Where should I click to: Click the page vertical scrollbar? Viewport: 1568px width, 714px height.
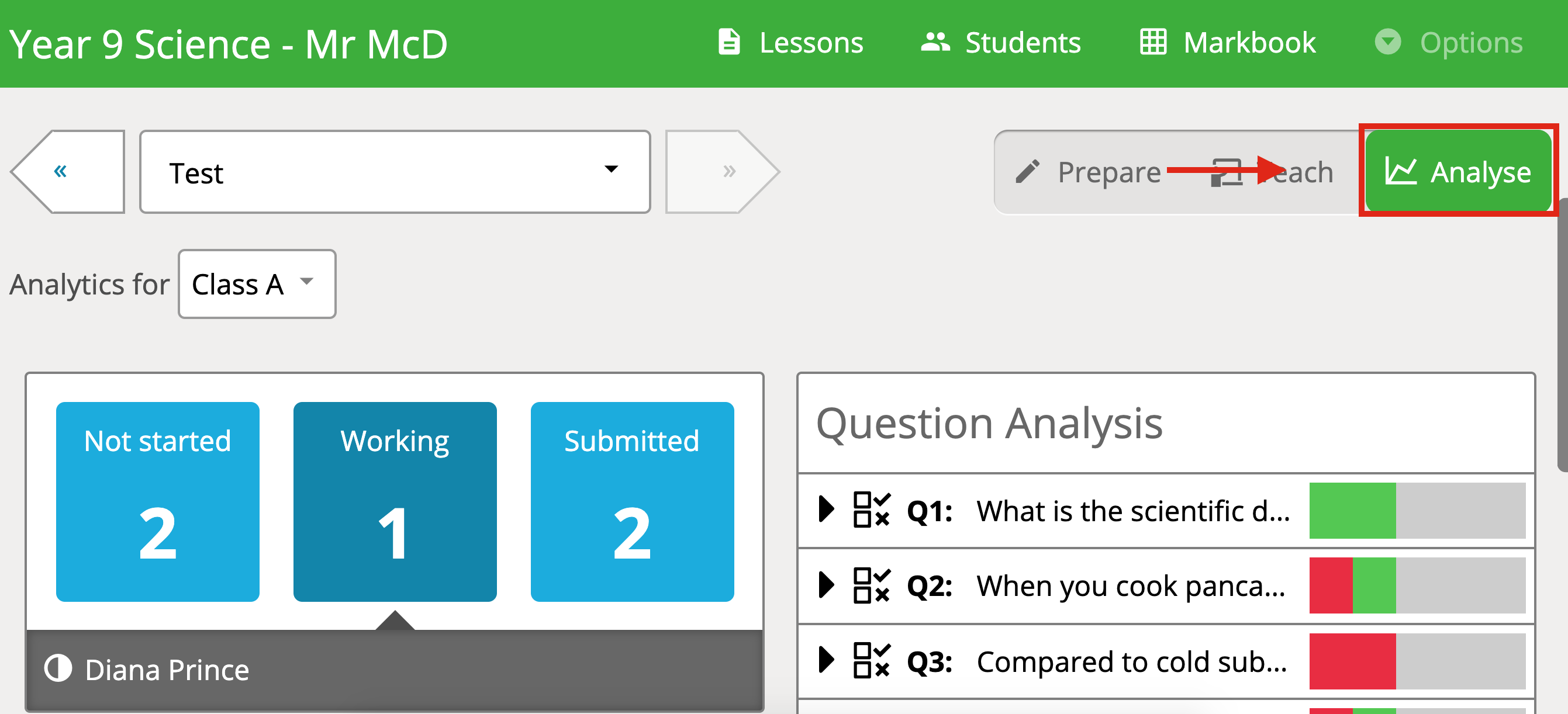pyautogui.click(x=1563, y=334)
